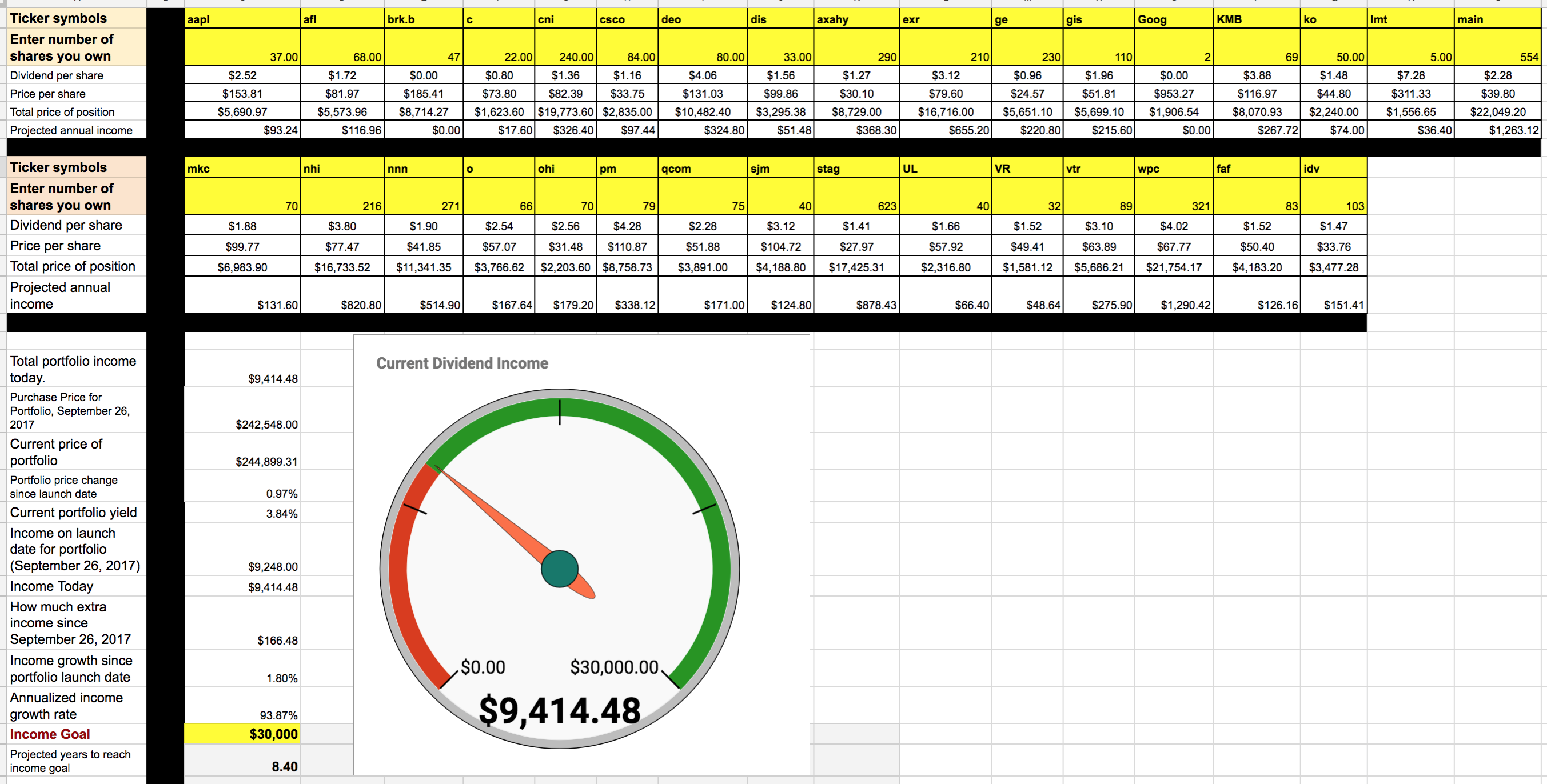Click the gauge's $0.00 minimum label
This screenshot has height=784, width=1547.
[x=483, y=667]
